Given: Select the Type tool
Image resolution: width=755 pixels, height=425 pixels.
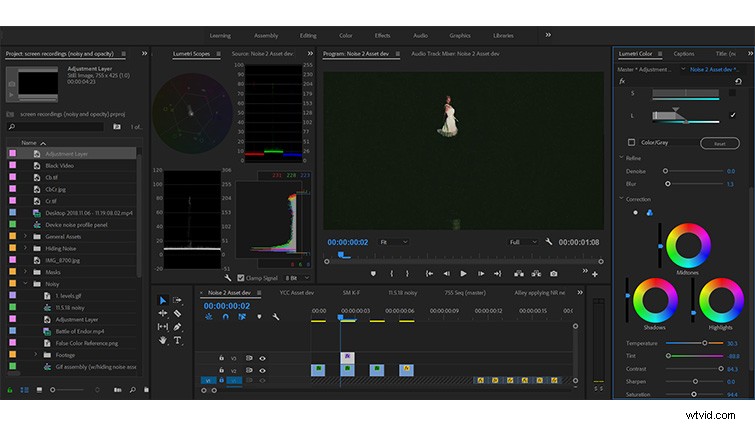Looking at the screenshot, I should point(177,340).
